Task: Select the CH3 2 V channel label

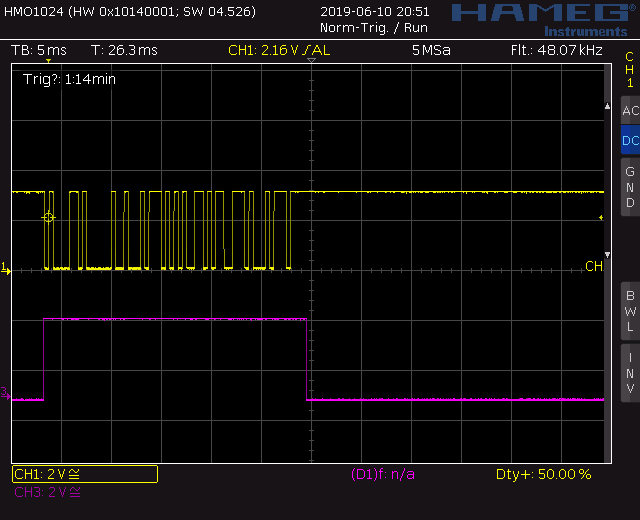Action: point(47,492)
